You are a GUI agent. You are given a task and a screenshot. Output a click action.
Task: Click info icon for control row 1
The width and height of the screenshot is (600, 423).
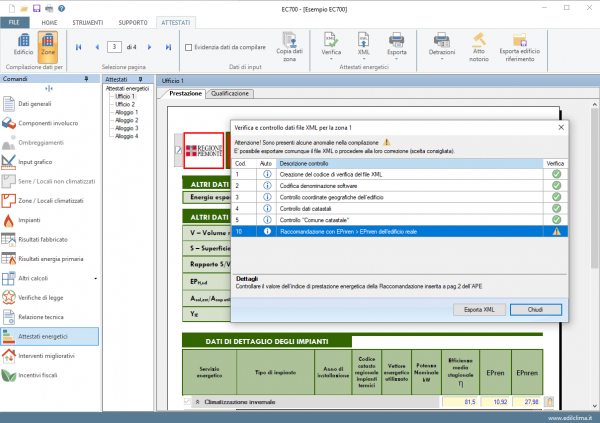267,174
